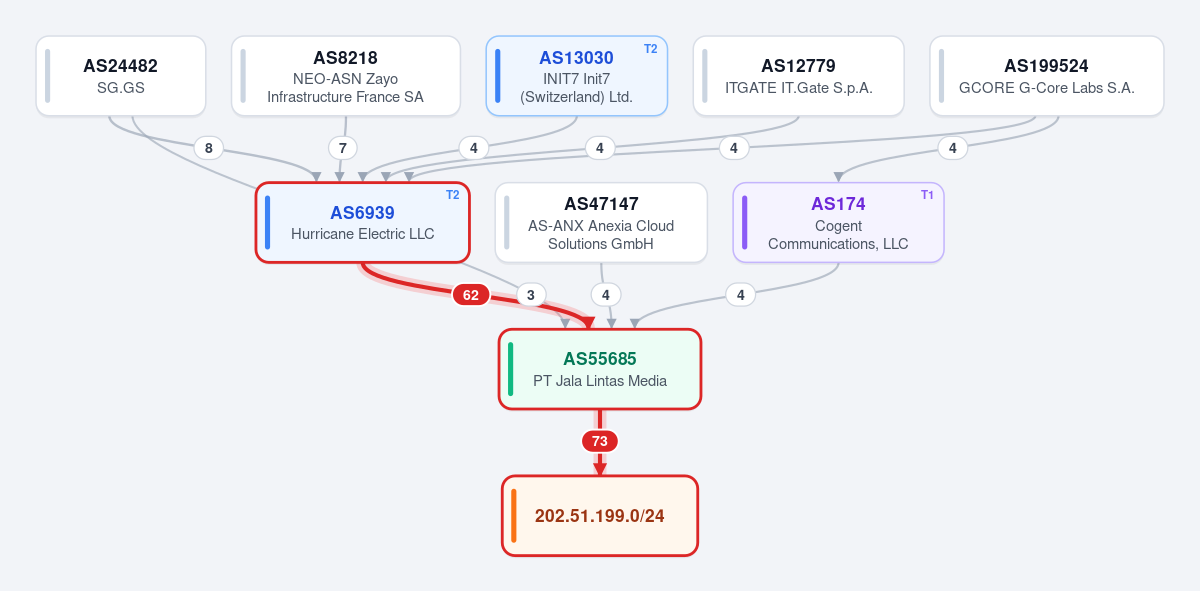1200x591 pixels.
Task: Click the AS6939 Hurricane Electric node
Action: (363, 223)
